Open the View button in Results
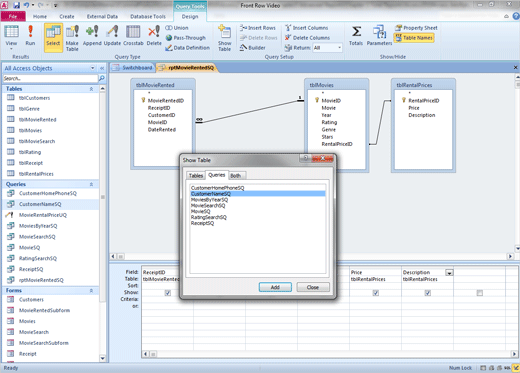 pos(11,37)
